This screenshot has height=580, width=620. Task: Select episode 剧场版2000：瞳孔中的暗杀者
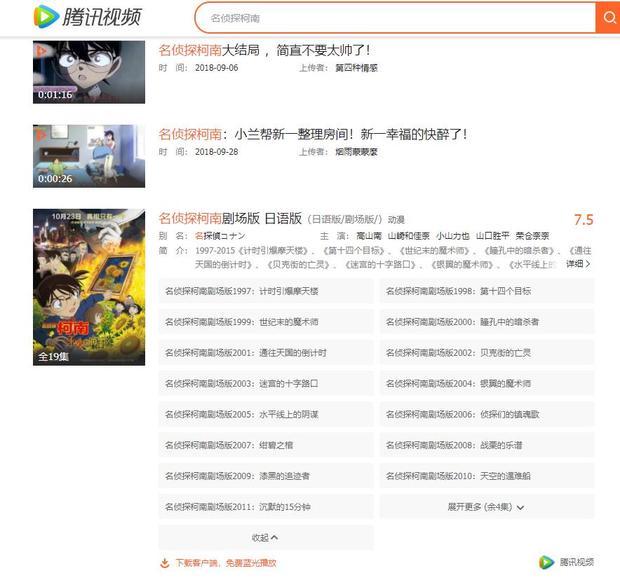click(487, 322)
